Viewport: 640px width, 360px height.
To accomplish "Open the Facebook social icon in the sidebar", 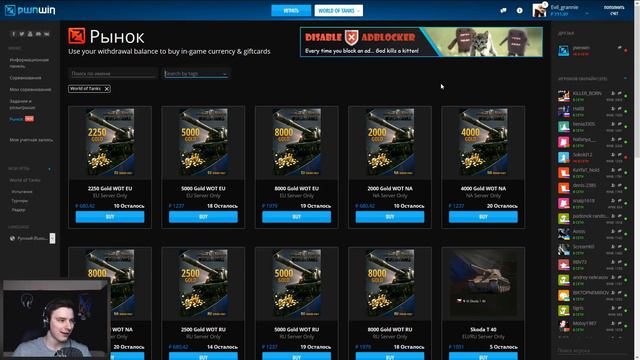I will click(13, 34).
